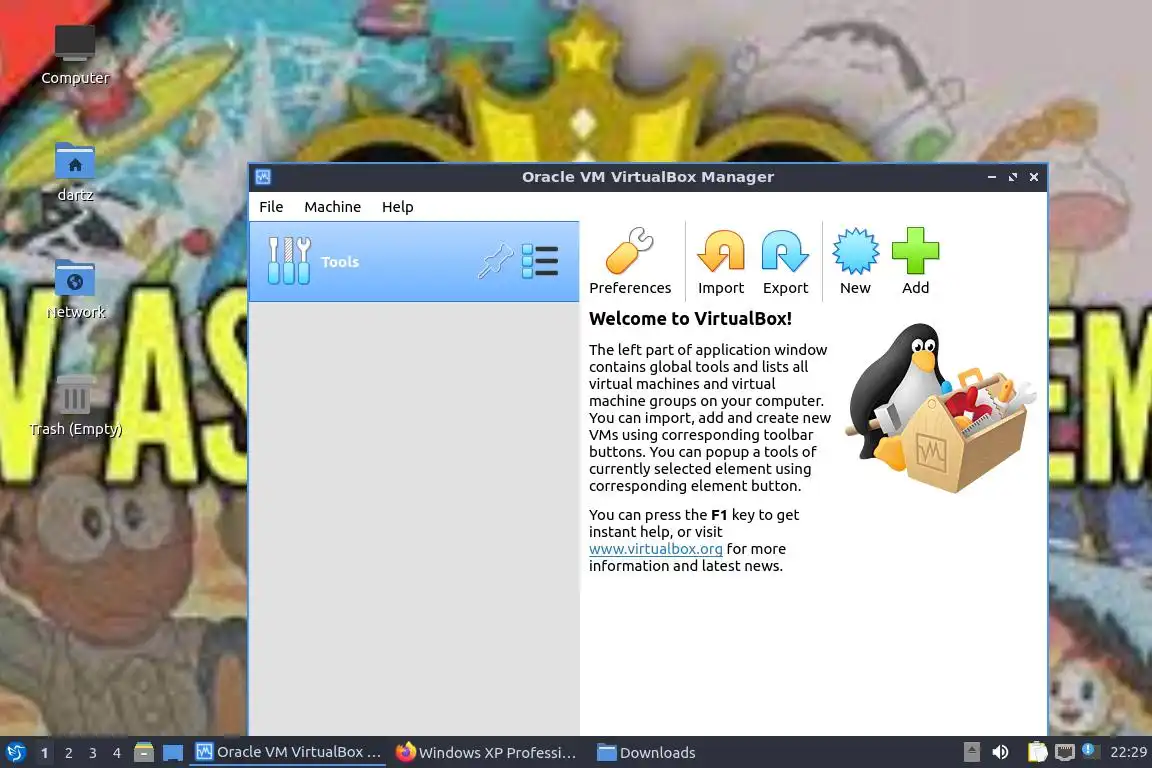This screenshot has width=1152, height=768.
Task: Click the 22:29 taskbar clock
Action: 1128,752
